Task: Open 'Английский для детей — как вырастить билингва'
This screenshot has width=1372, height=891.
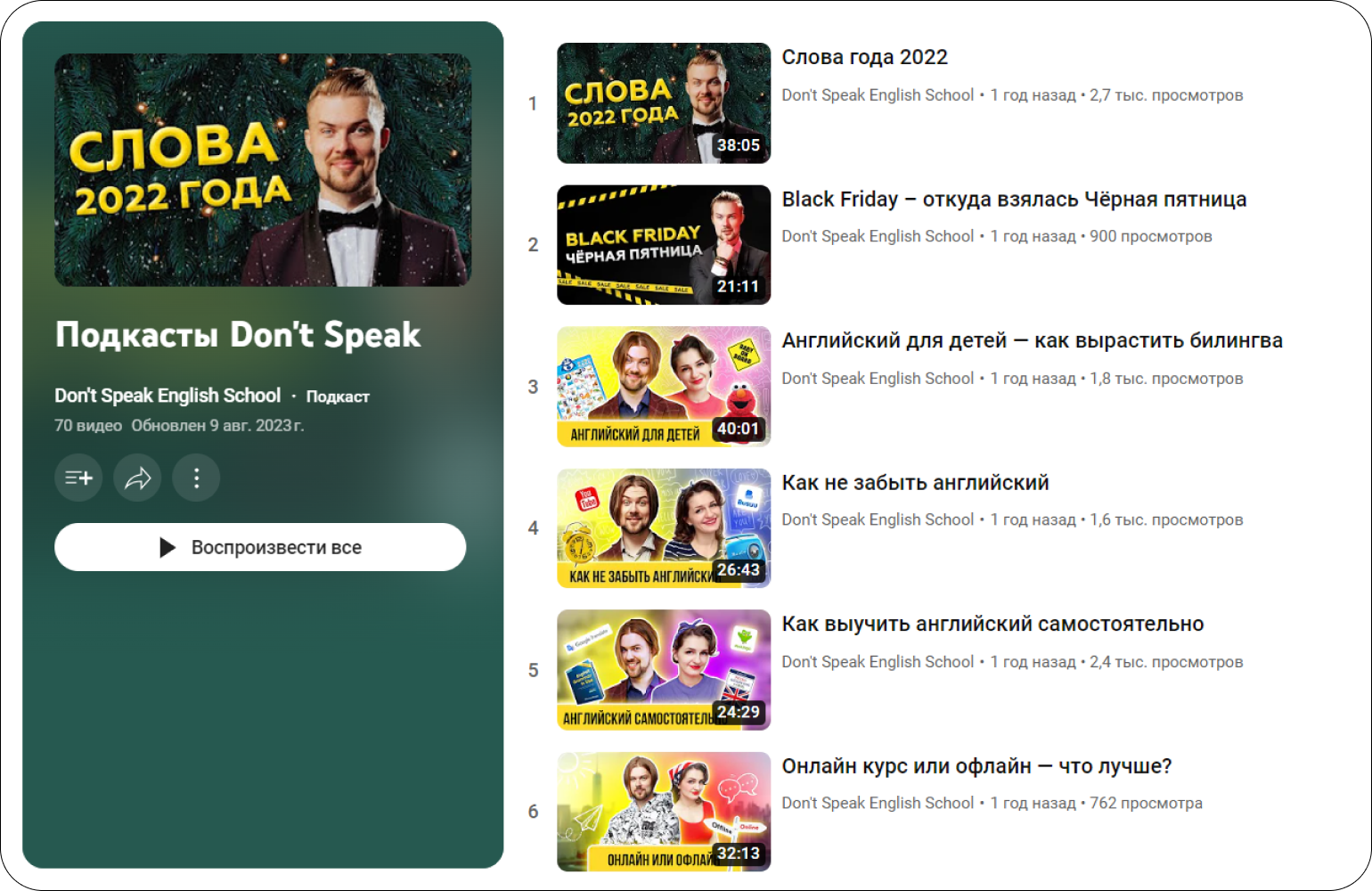Action: point(1033,340)
